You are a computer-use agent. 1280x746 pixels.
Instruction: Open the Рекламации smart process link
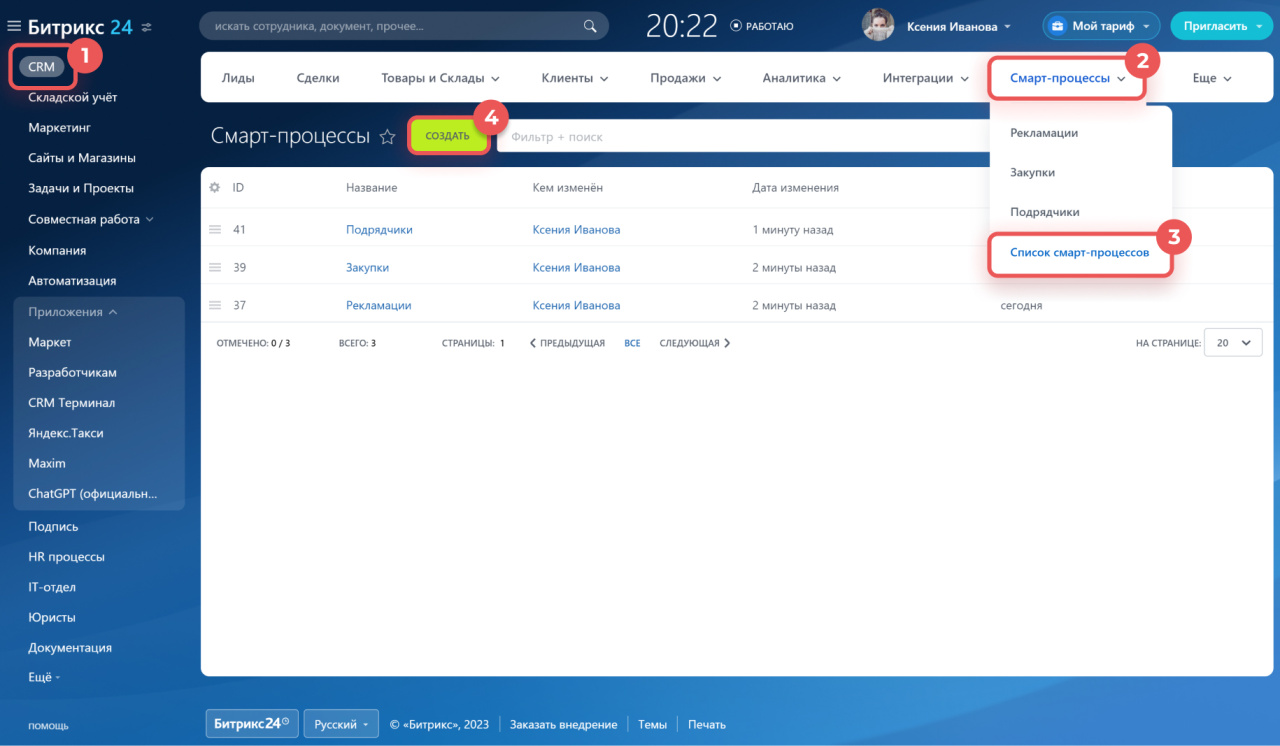pyautogui.click(x=378, y=305)
